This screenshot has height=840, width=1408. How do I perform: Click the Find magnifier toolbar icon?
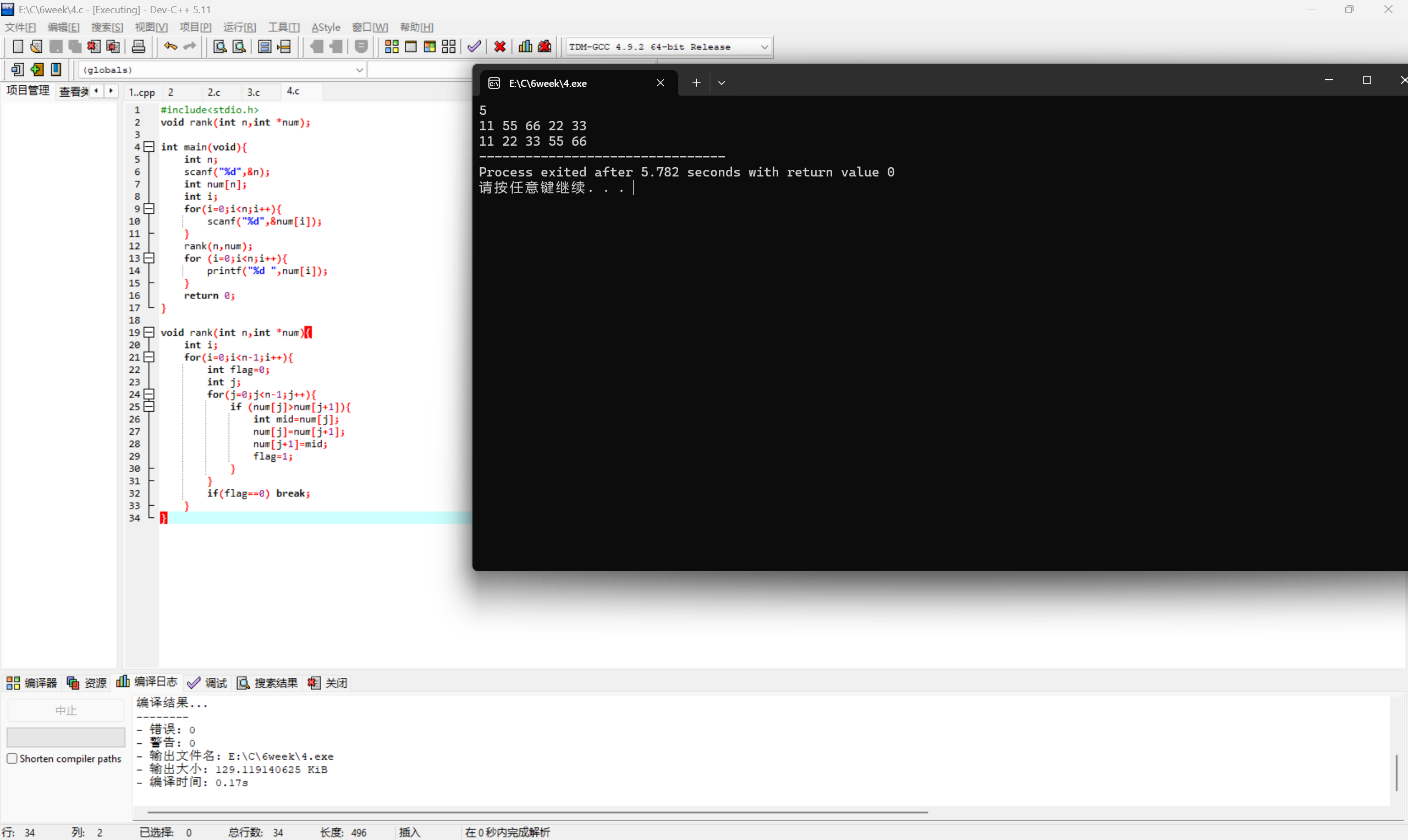(219, 46)
